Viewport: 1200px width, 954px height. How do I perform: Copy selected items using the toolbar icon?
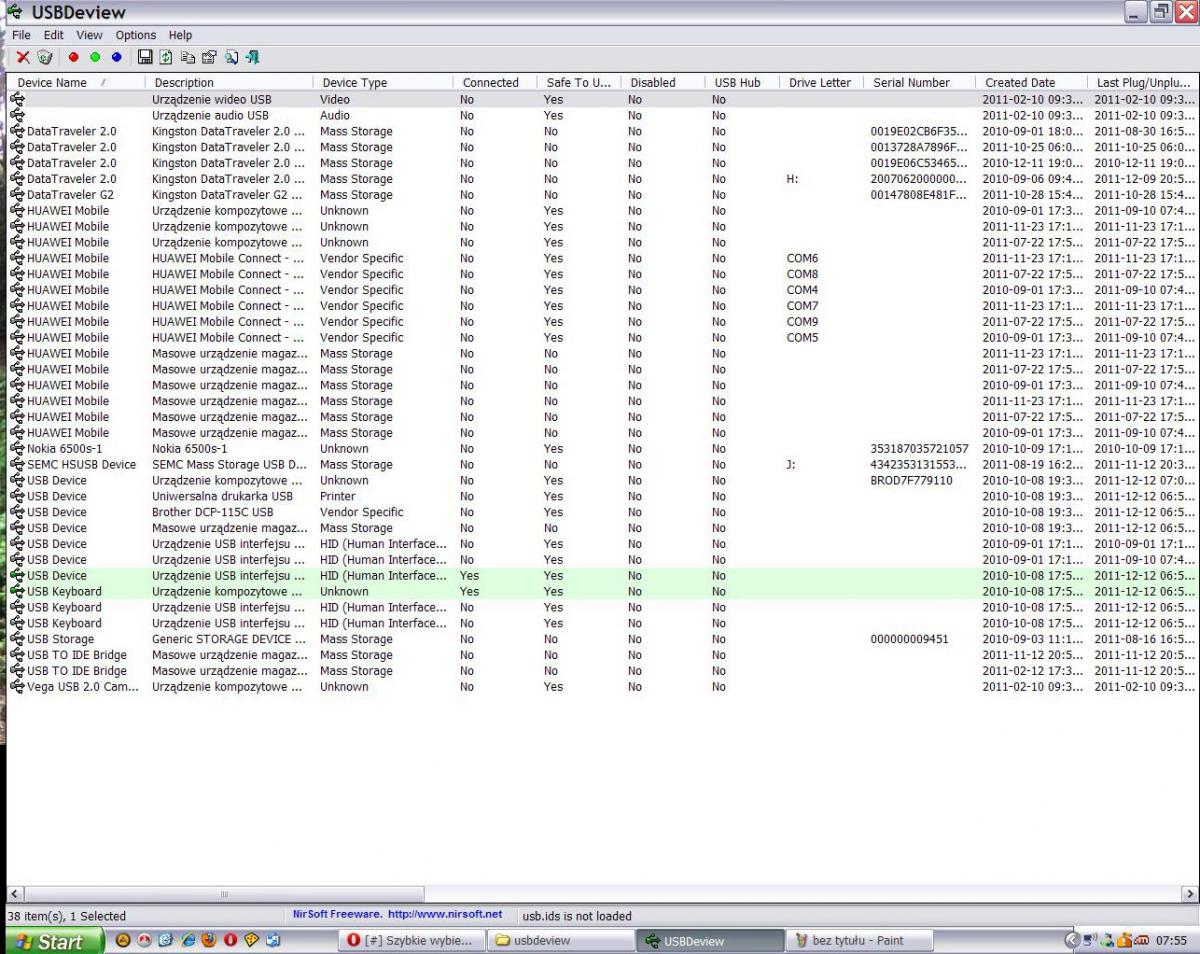[188, 58]
